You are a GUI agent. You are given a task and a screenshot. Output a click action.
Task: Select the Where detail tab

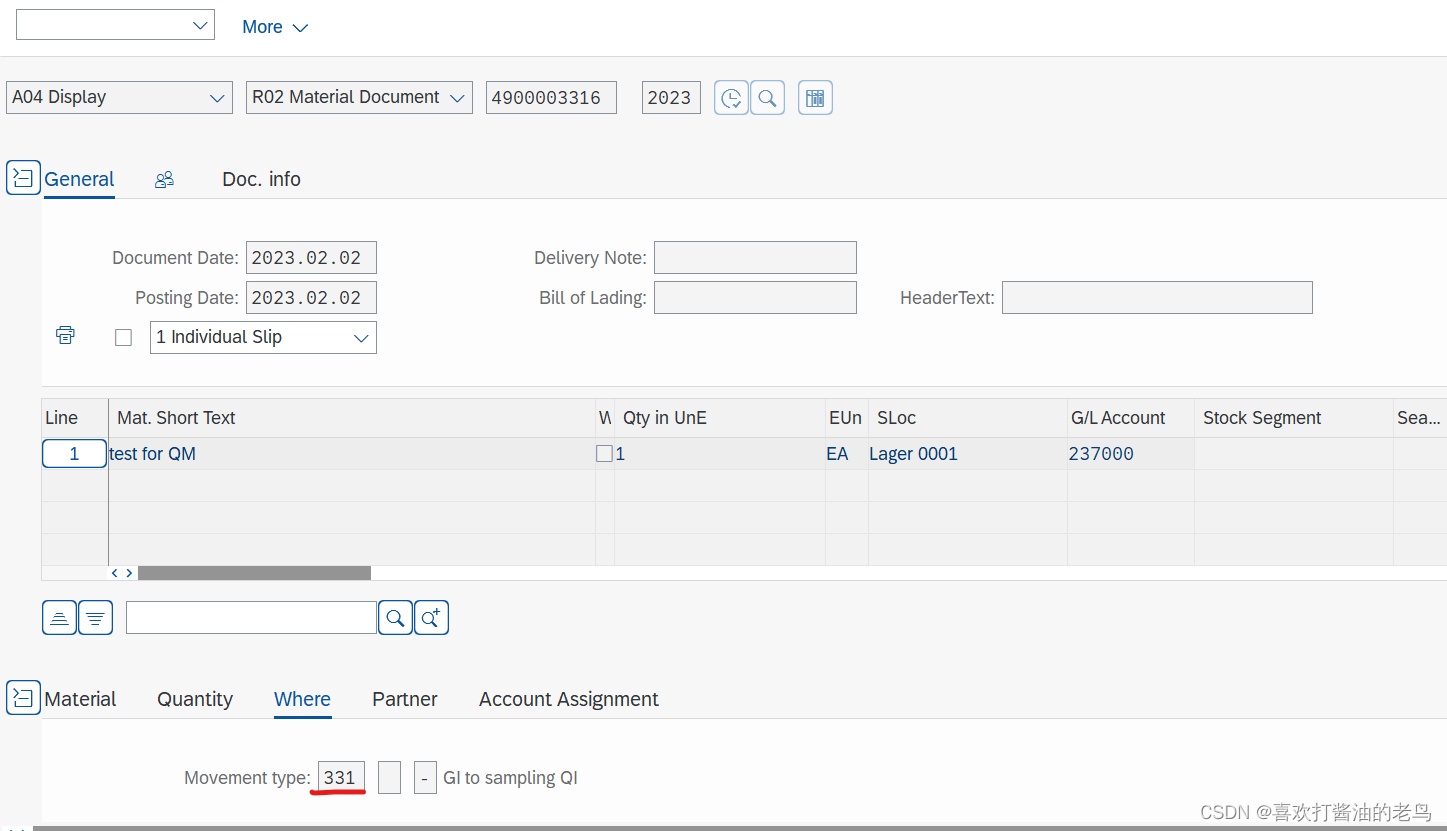pyautogui.click(x=302, y=699)
